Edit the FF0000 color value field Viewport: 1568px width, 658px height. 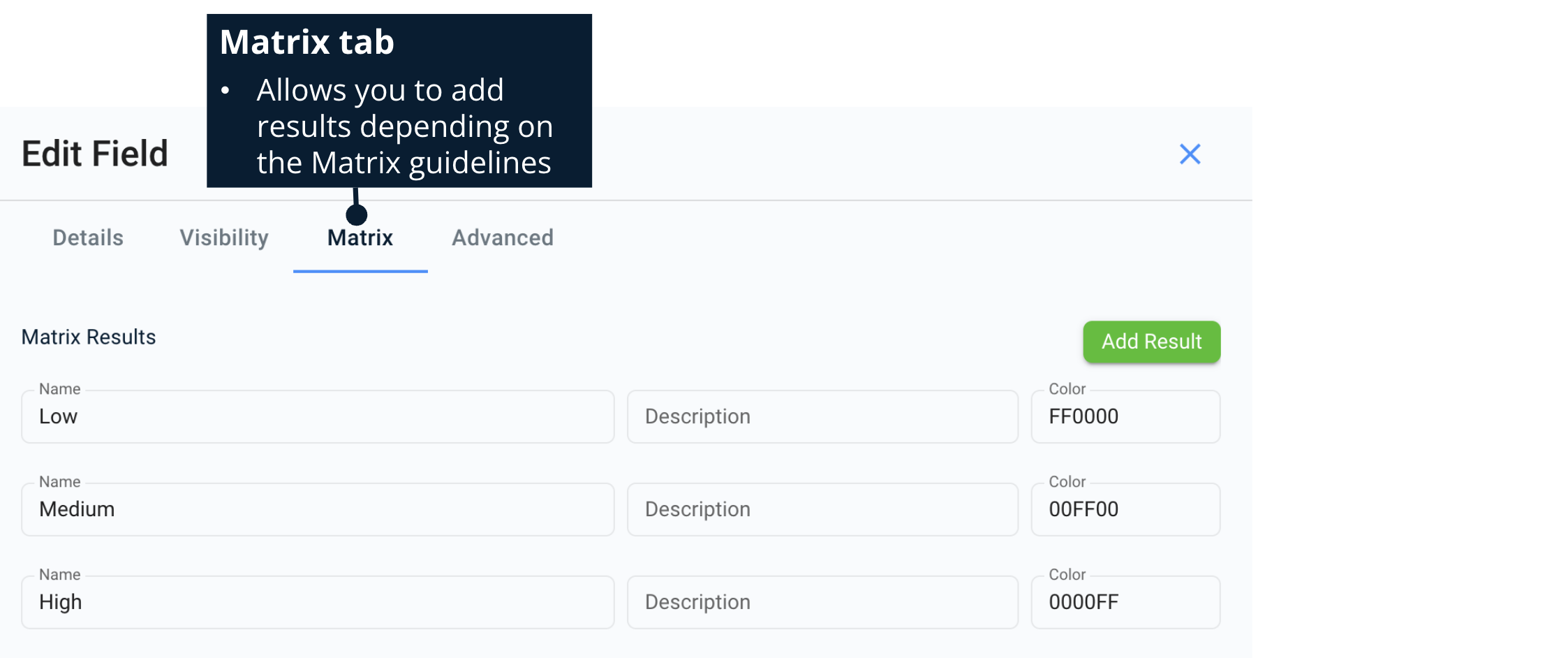click(1125, 416)
